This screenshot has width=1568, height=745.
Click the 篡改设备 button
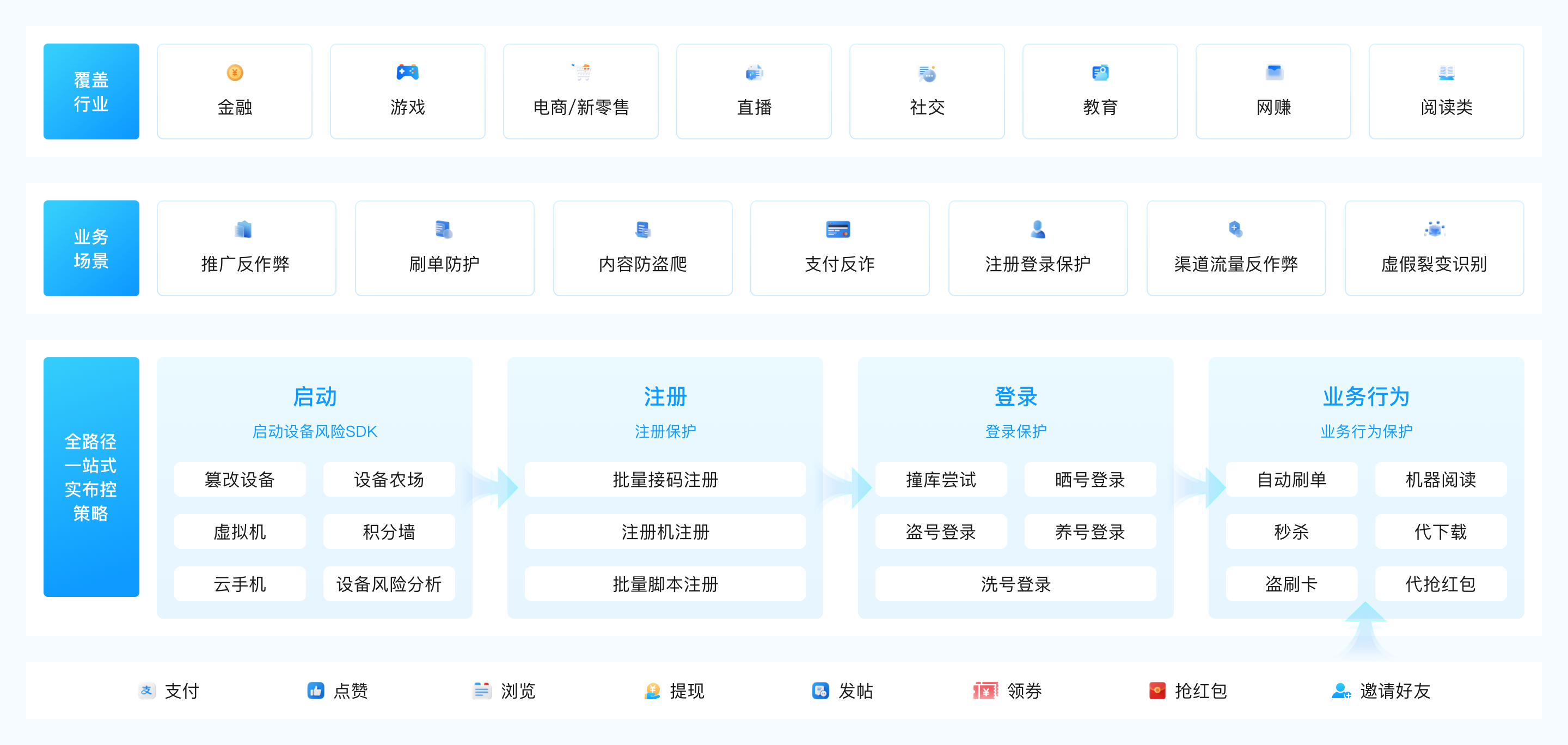tap(240, 480)
